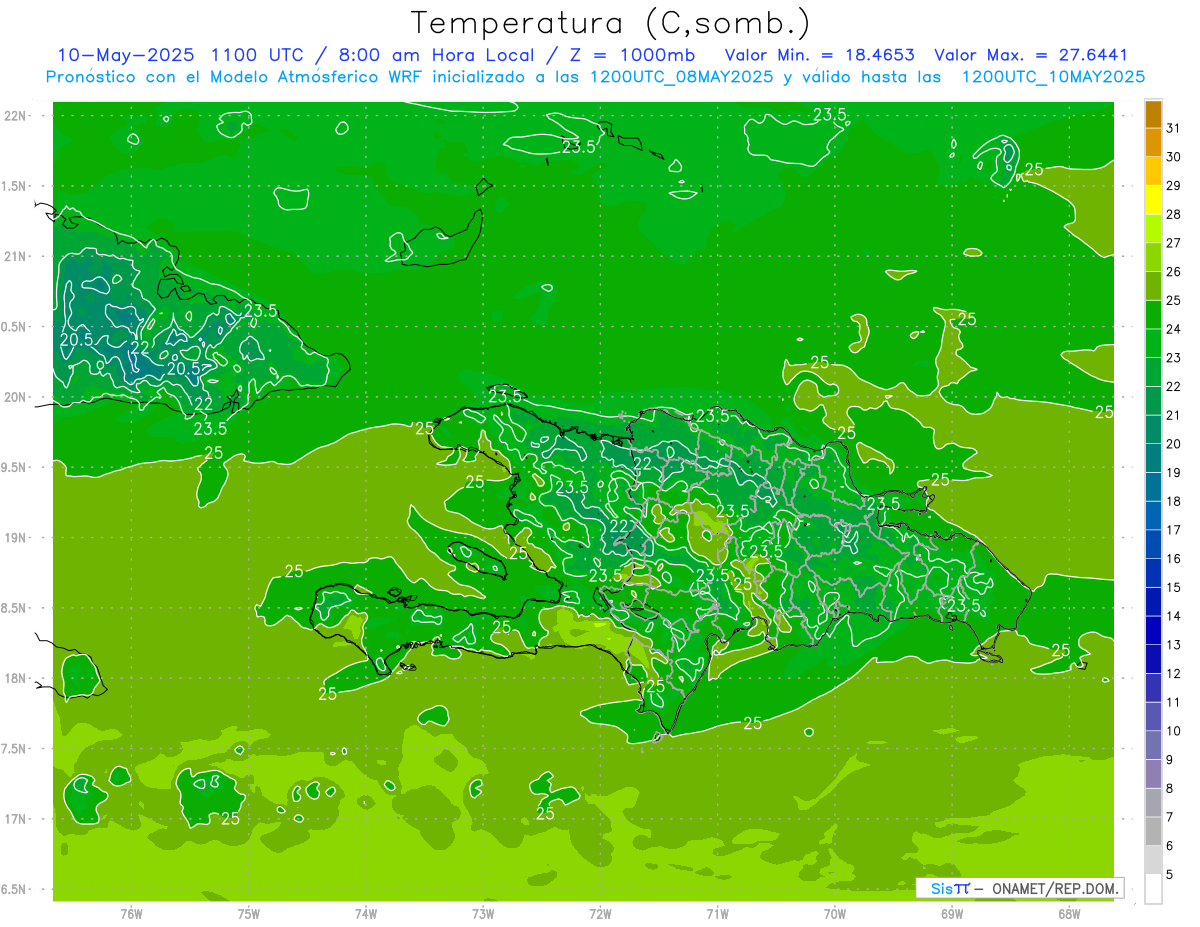Click the dark orange legend swatch above 31

pos(1153,114)
